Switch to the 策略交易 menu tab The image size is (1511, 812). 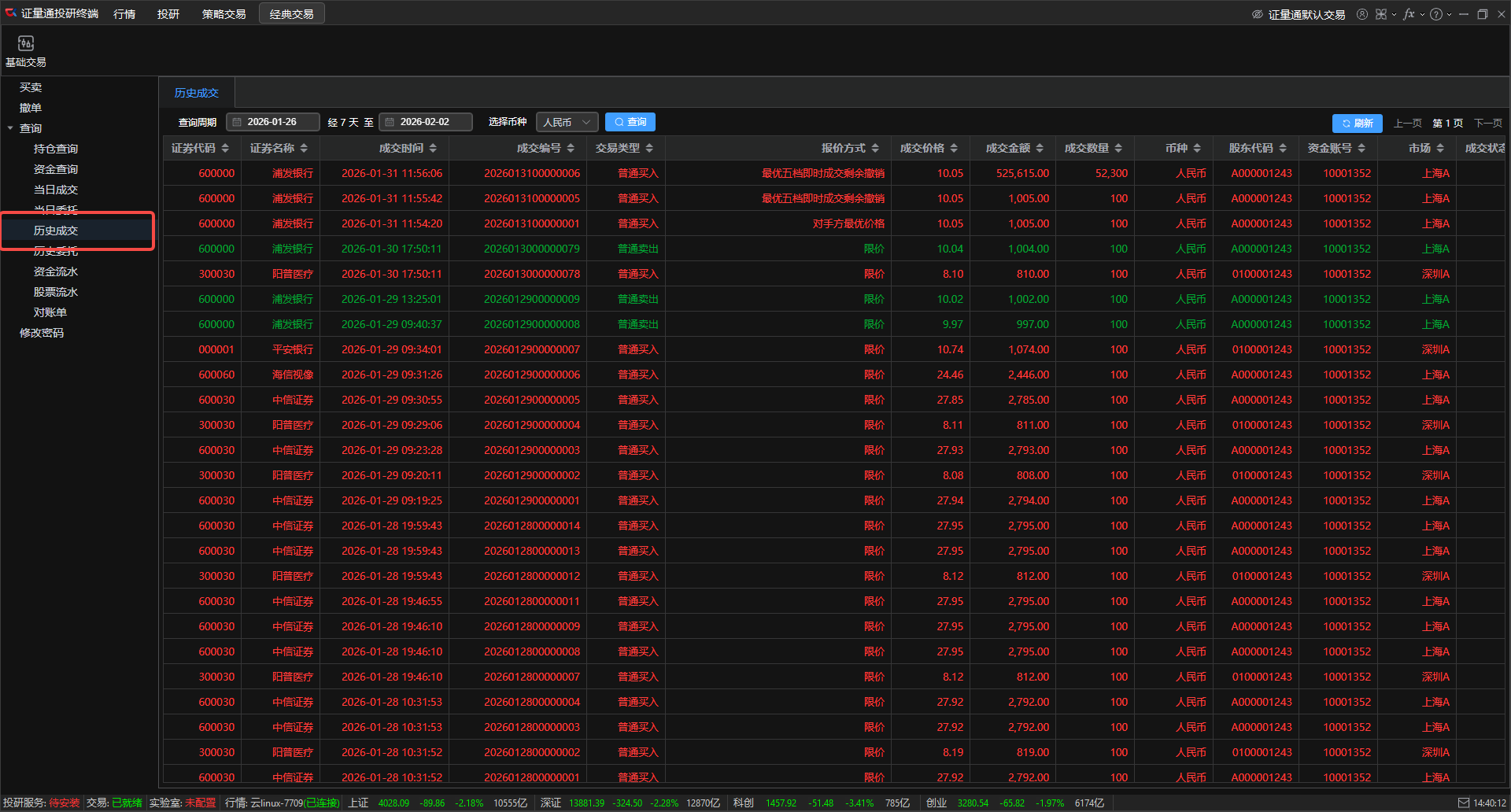[x=224, y=14]
